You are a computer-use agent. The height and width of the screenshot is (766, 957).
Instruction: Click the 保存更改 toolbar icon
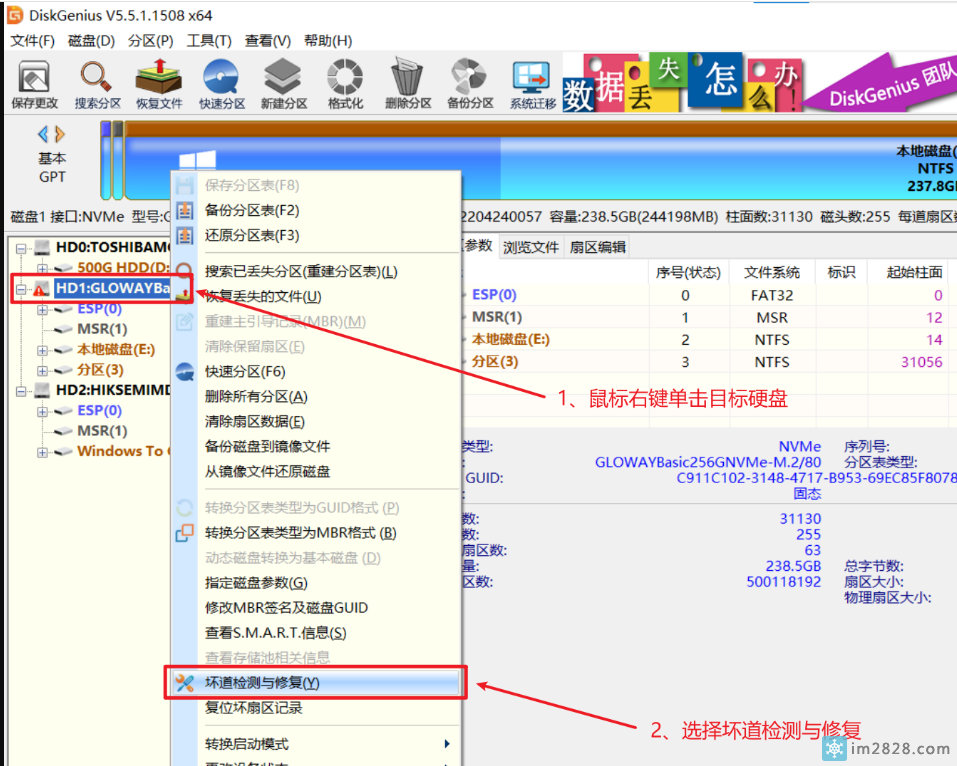34,85
